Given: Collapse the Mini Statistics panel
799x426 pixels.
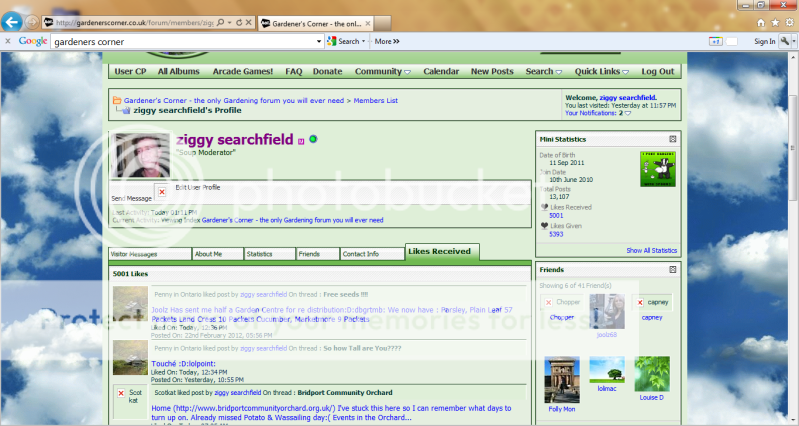Looking at the screenshot, I should pos(673,139).
